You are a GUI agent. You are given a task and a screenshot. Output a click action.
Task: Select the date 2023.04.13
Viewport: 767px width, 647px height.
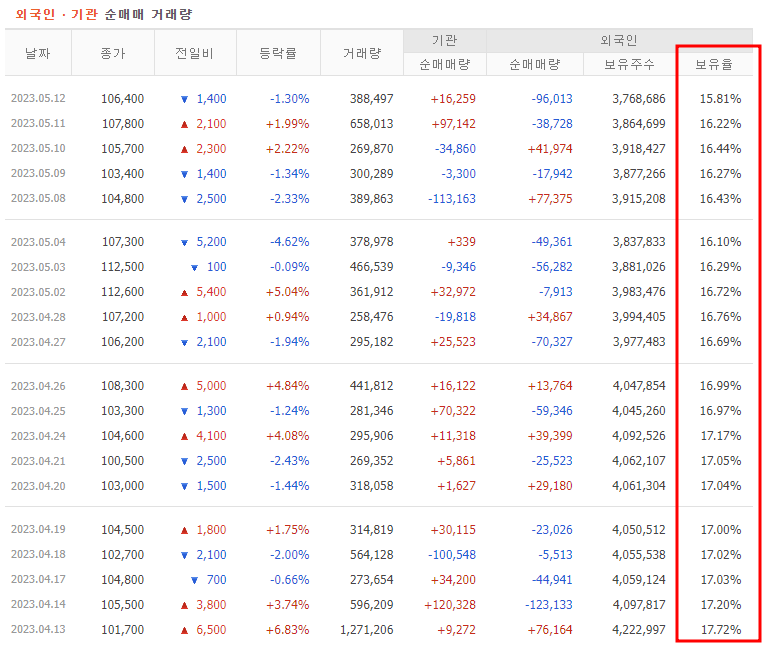[x=38, y=629]
